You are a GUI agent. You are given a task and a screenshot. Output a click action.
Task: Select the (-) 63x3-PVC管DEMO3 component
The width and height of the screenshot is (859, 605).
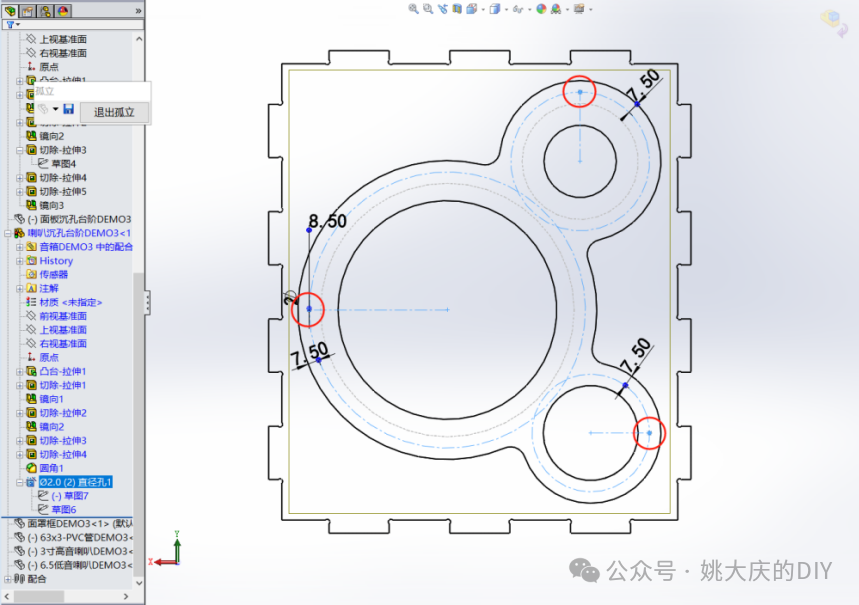[x=80, y=538]
